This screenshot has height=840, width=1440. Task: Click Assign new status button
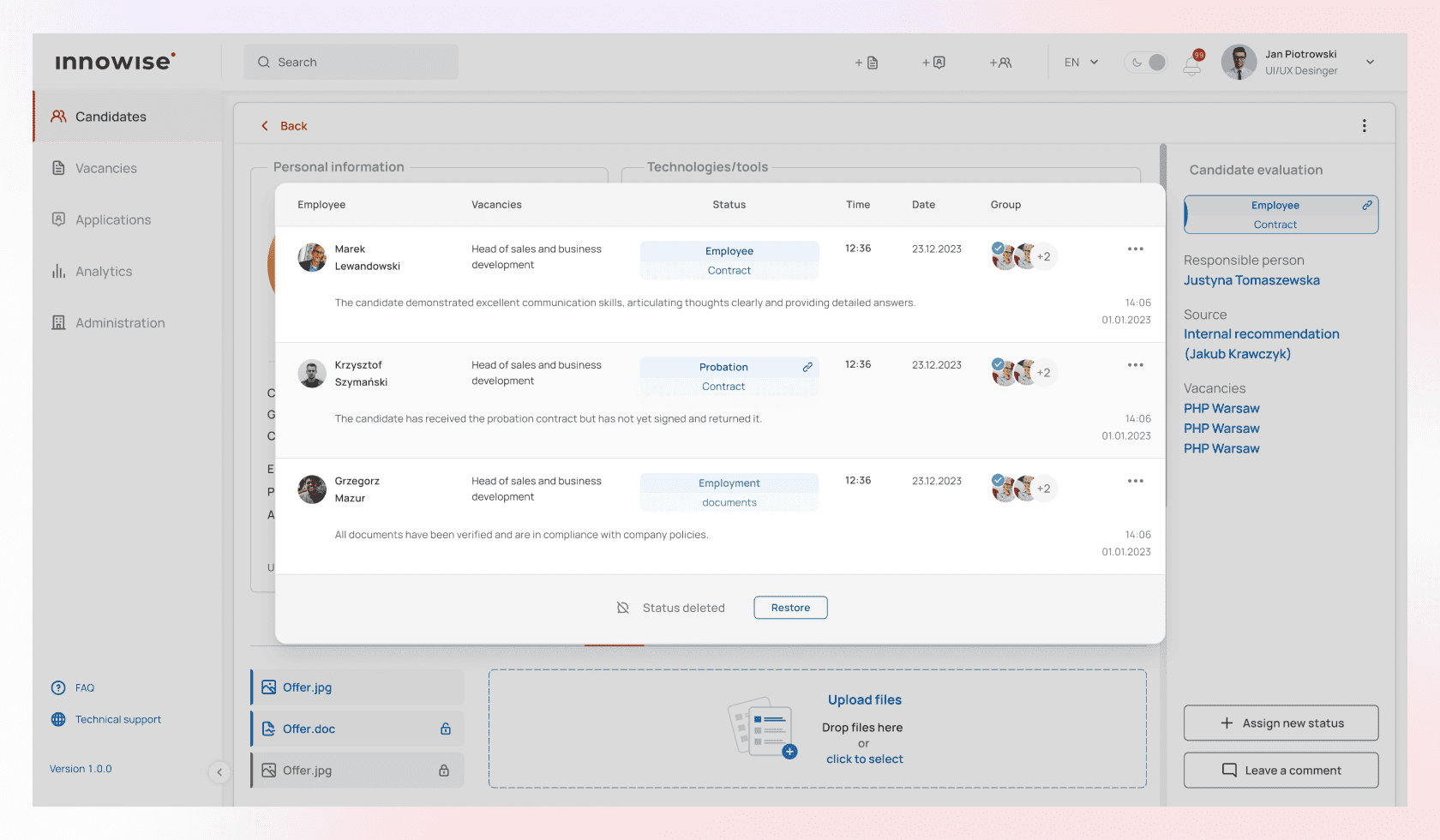click(1281, 723)
